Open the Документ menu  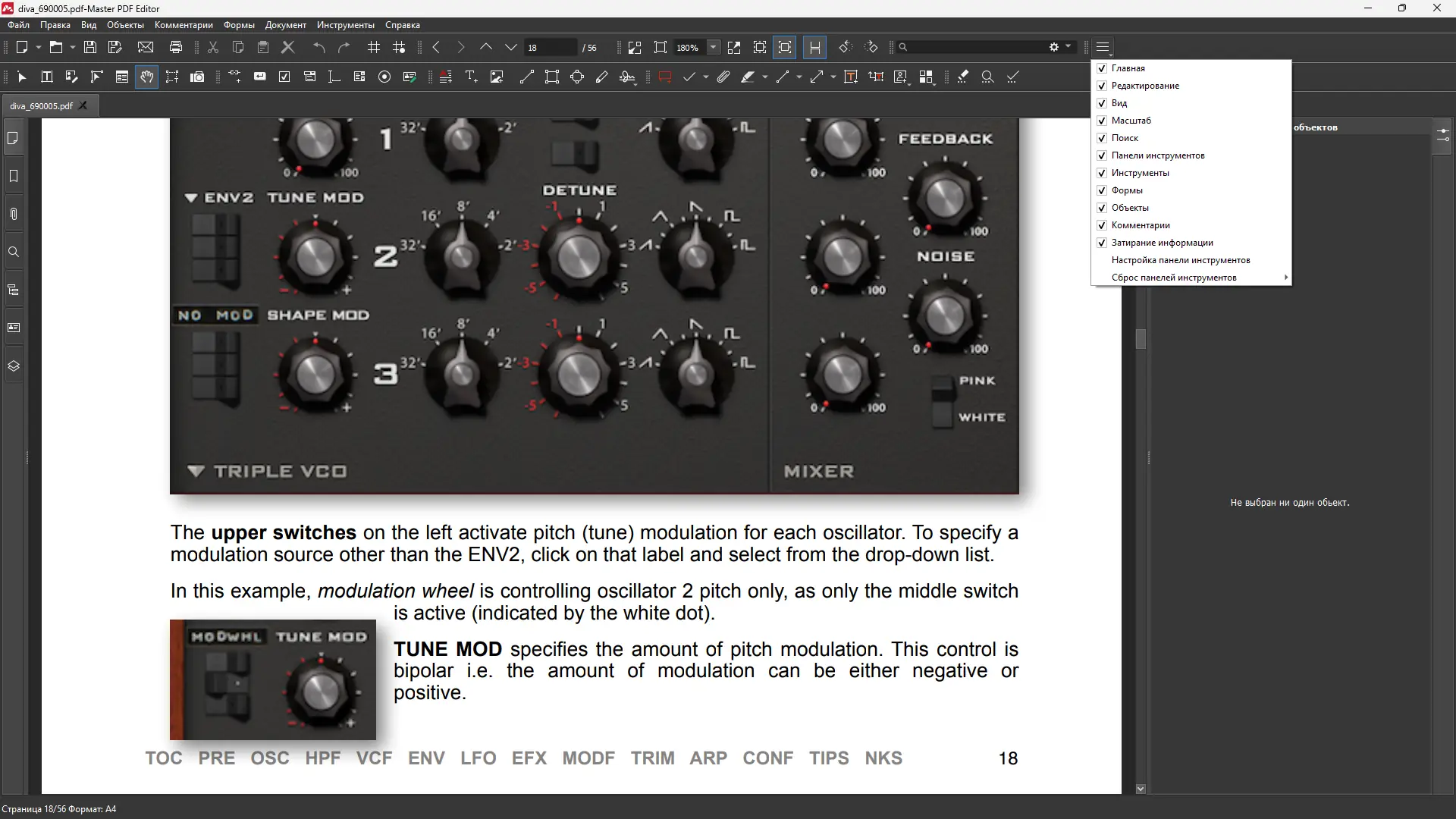pos(285,25)
